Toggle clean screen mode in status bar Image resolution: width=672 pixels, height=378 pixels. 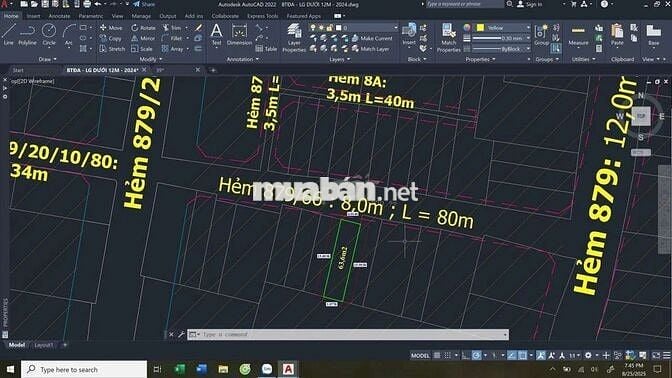[656, 355]
